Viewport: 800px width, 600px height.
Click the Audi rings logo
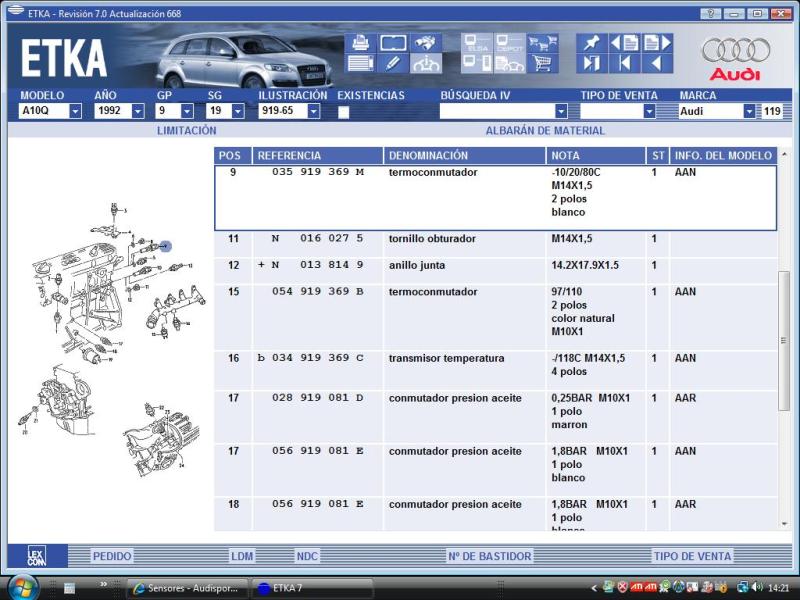pos(736,50)
